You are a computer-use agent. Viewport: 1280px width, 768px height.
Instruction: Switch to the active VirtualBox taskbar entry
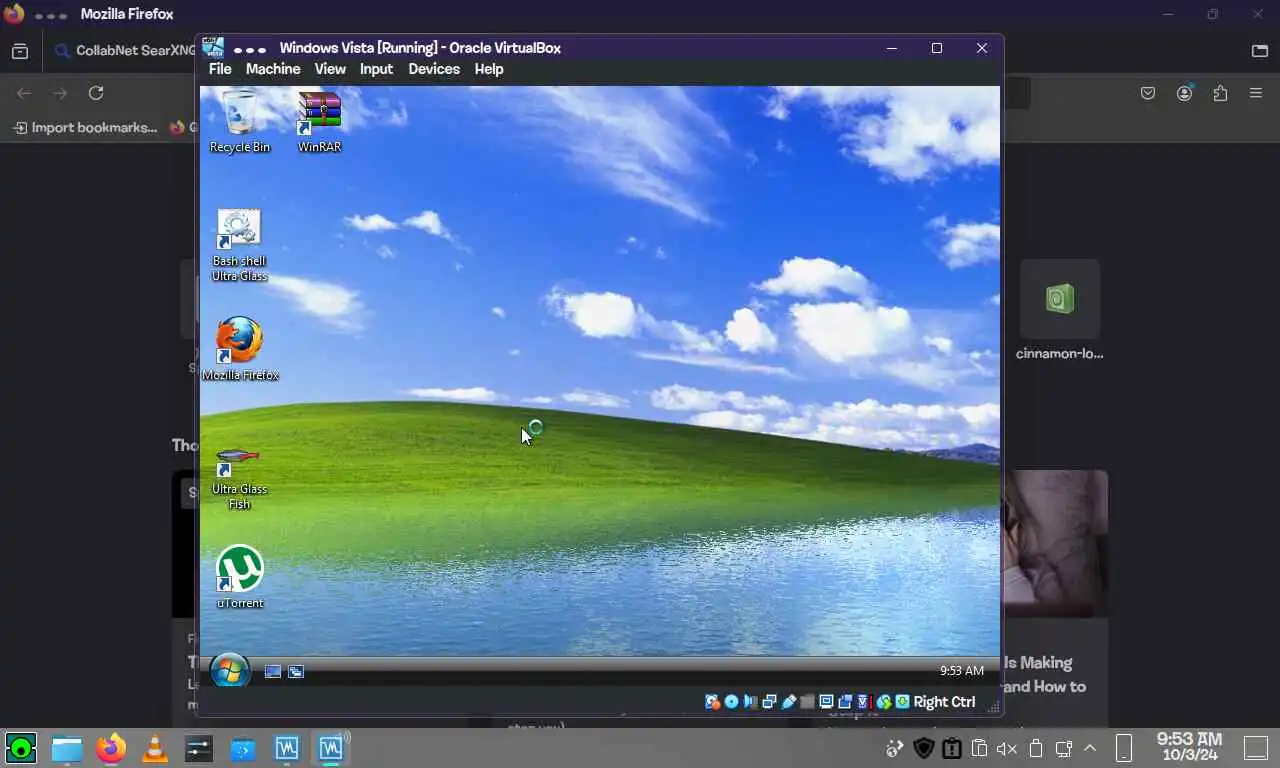331,748
